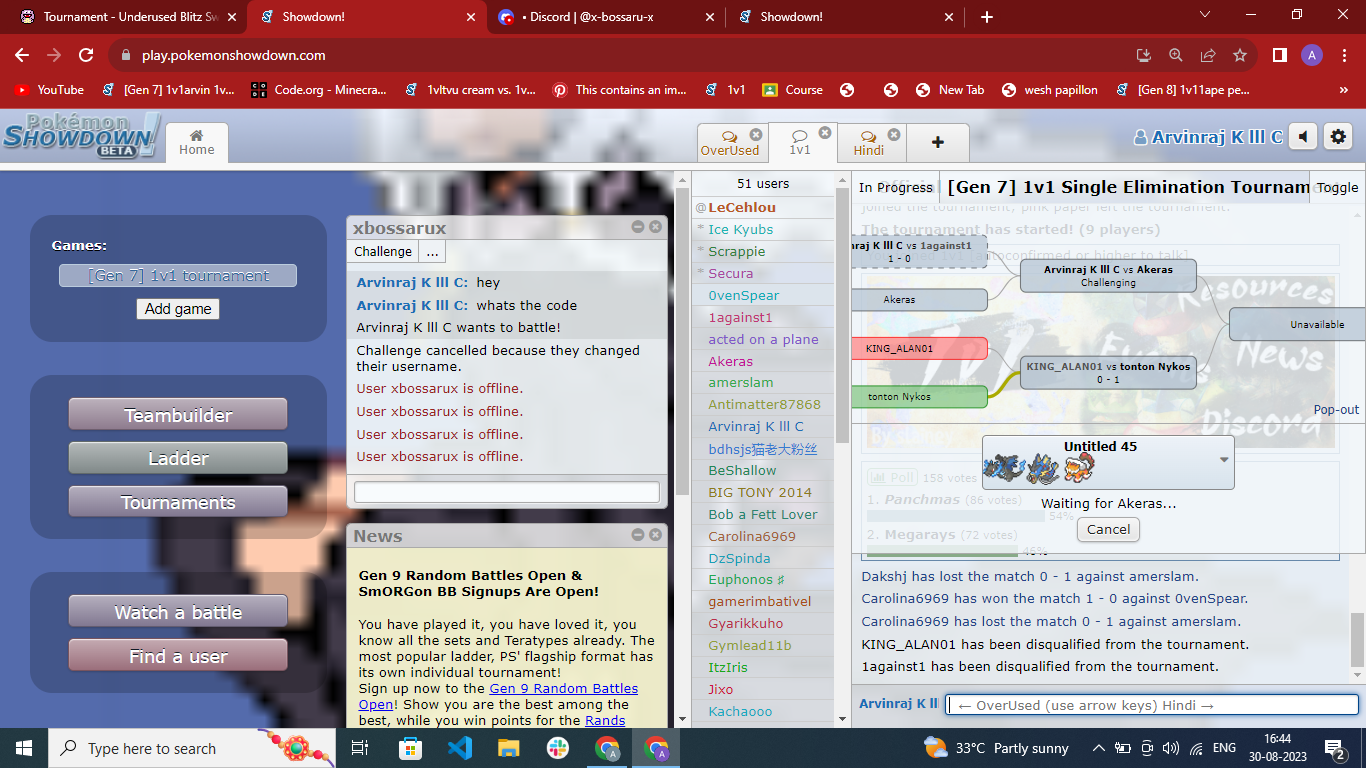Image resolution: width=1366 pixels, height=768 pixels.
Task: Switch to the Hindi chat room tab
Action: point(868,143)
